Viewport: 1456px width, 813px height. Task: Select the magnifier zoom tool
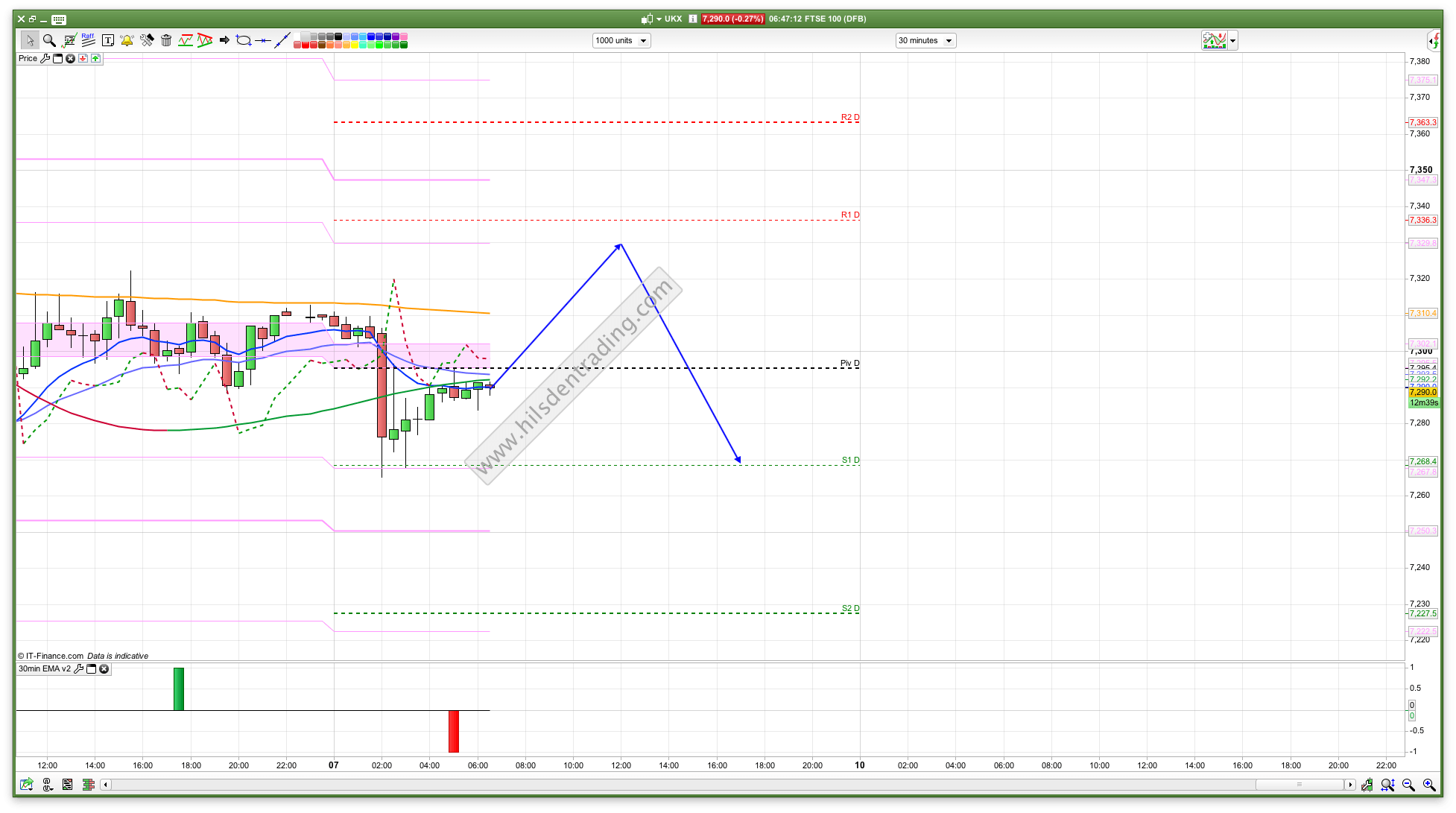49,40
